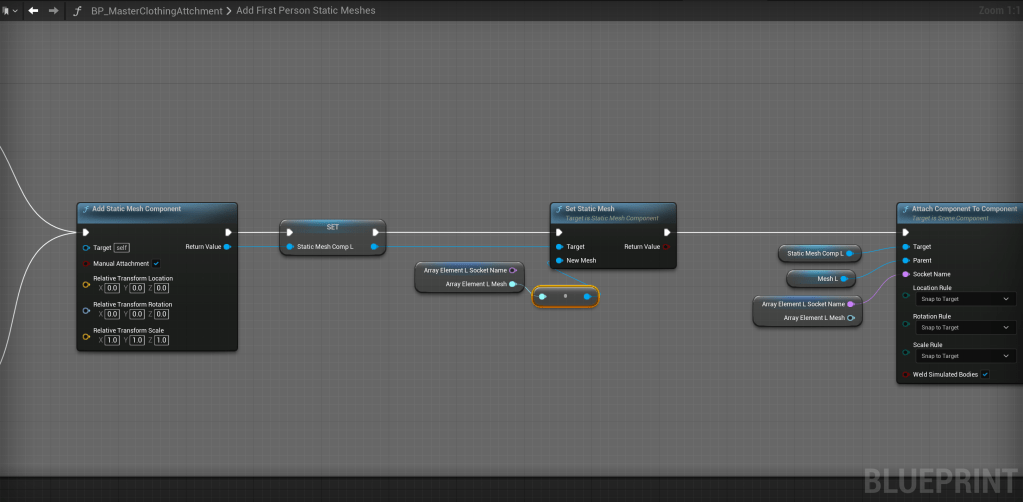Click the Set Static Mesh Return Value pin

tap(666, 246)
